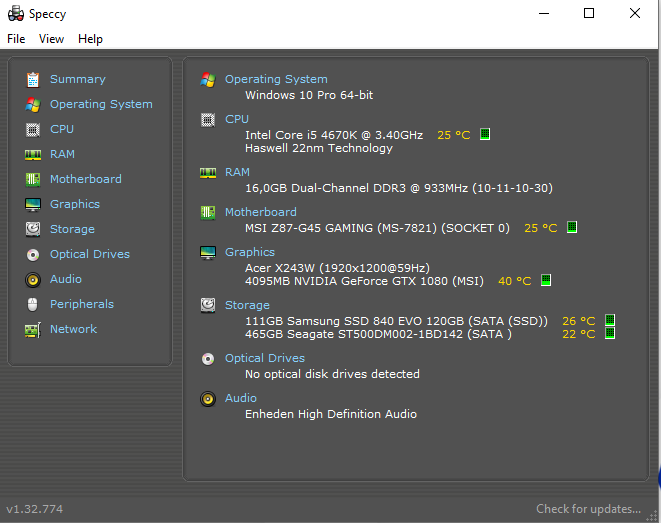Click the Samsung SSD temperature indicator icon
661x523 pixels.
610,320
